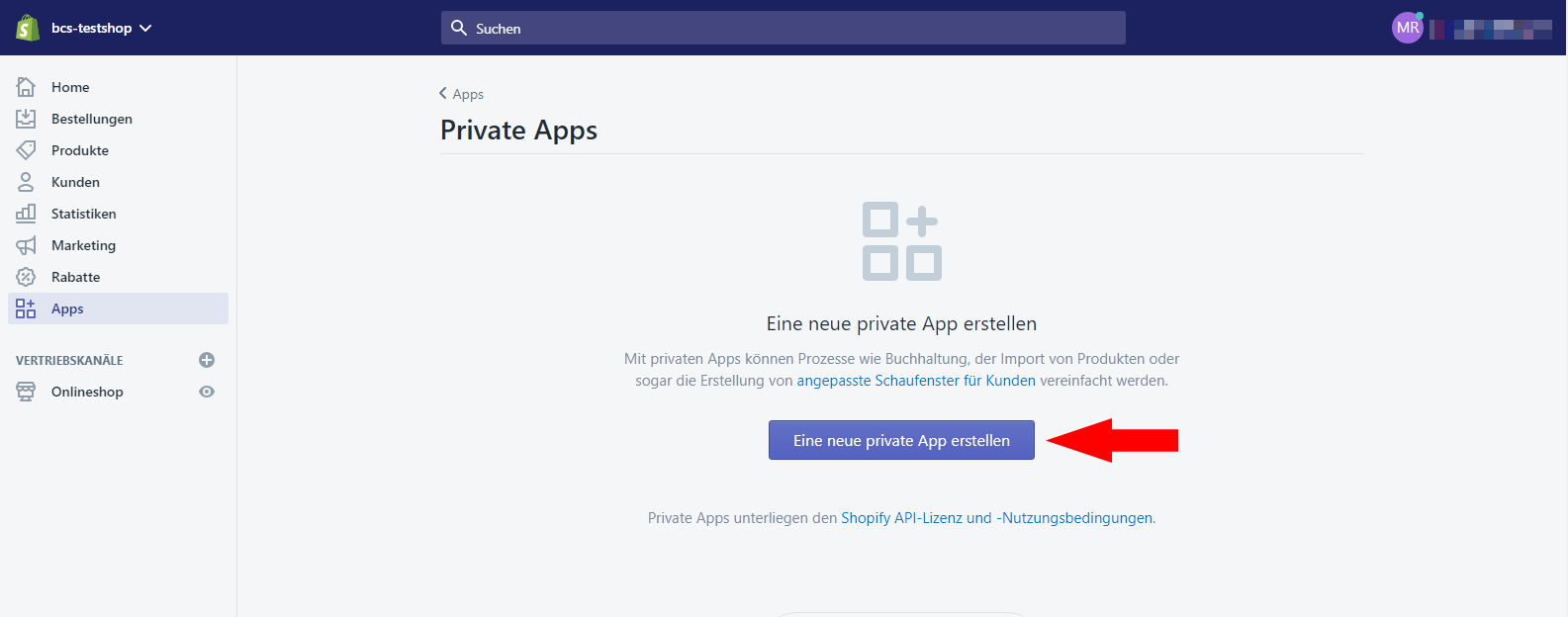Image resolution: width=1568 pixels, height=617 pixels.
Task: View the Onlineshop via eye icon
Action: point(207,392)
